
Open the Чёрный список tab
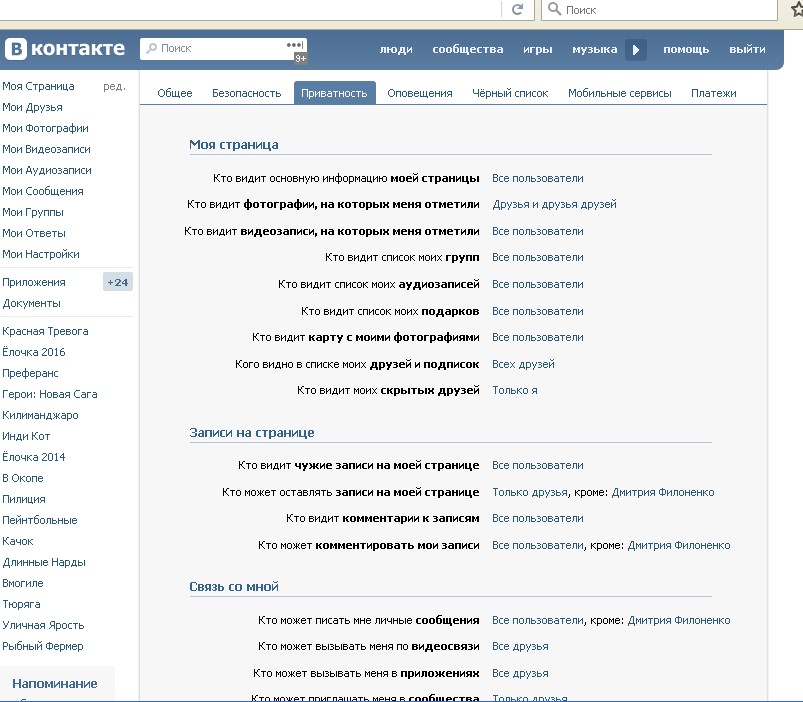(x=510, y=93)
